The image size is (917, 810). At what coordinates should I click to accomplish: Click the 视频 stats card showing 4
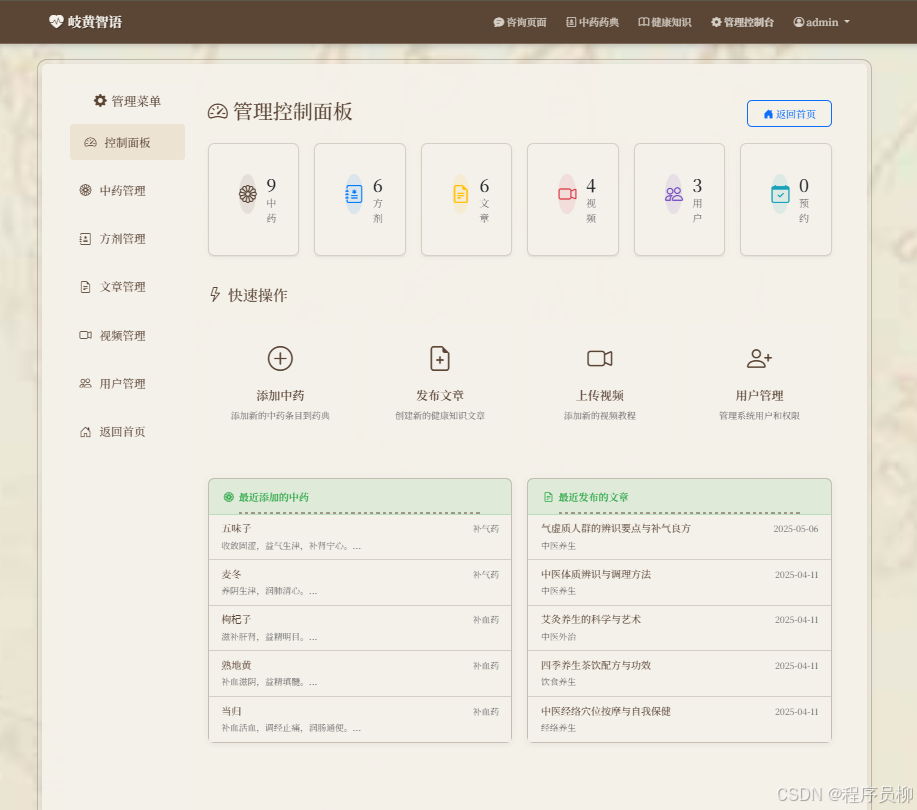[572, 198]
